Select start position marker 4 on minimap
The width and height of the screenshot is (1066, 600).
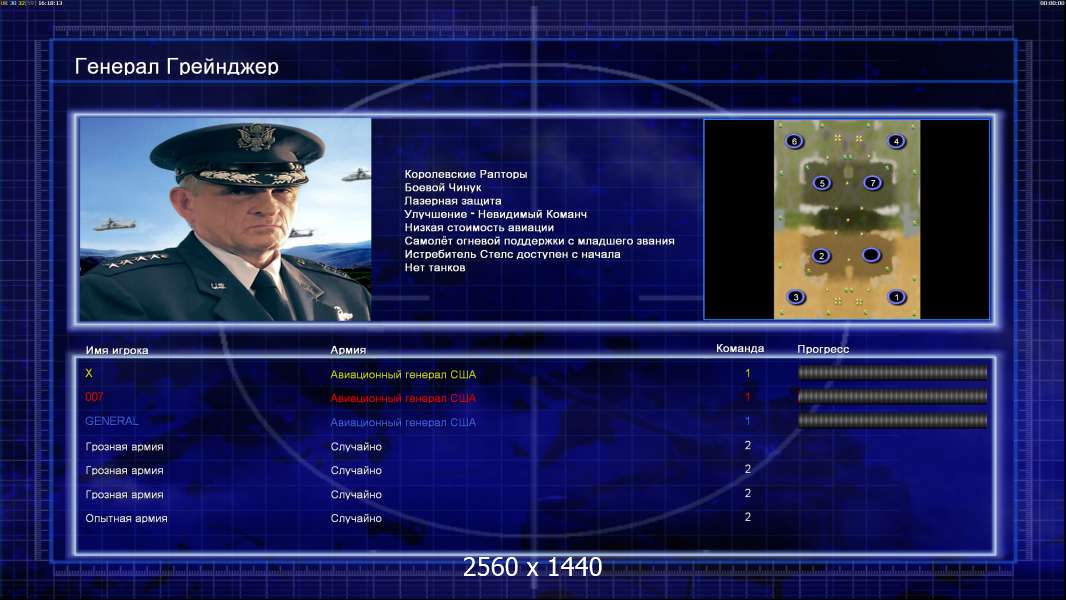coord(896,141)
